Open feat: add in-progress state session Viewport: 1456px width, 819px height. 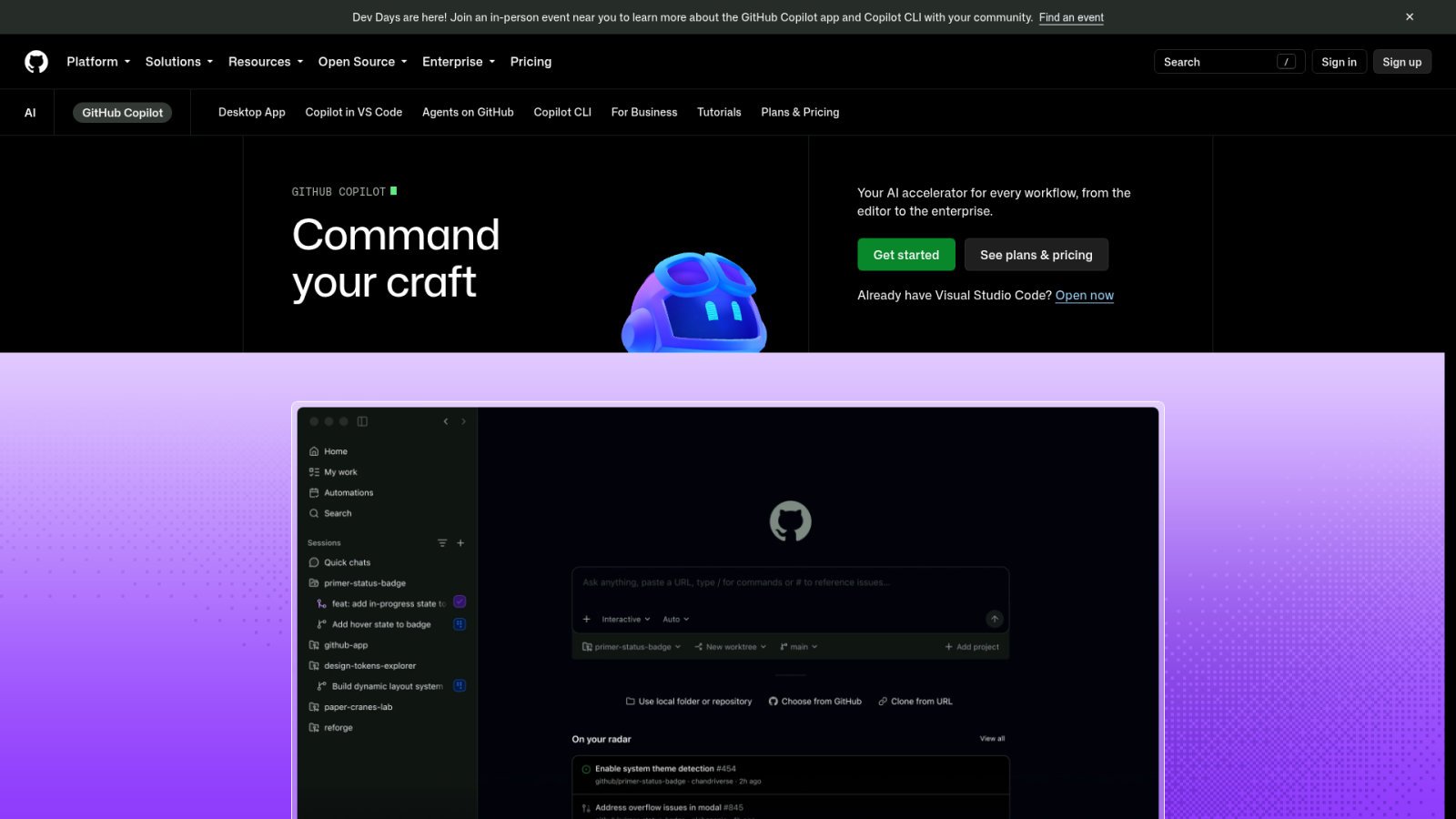click(x=381, y=603)
